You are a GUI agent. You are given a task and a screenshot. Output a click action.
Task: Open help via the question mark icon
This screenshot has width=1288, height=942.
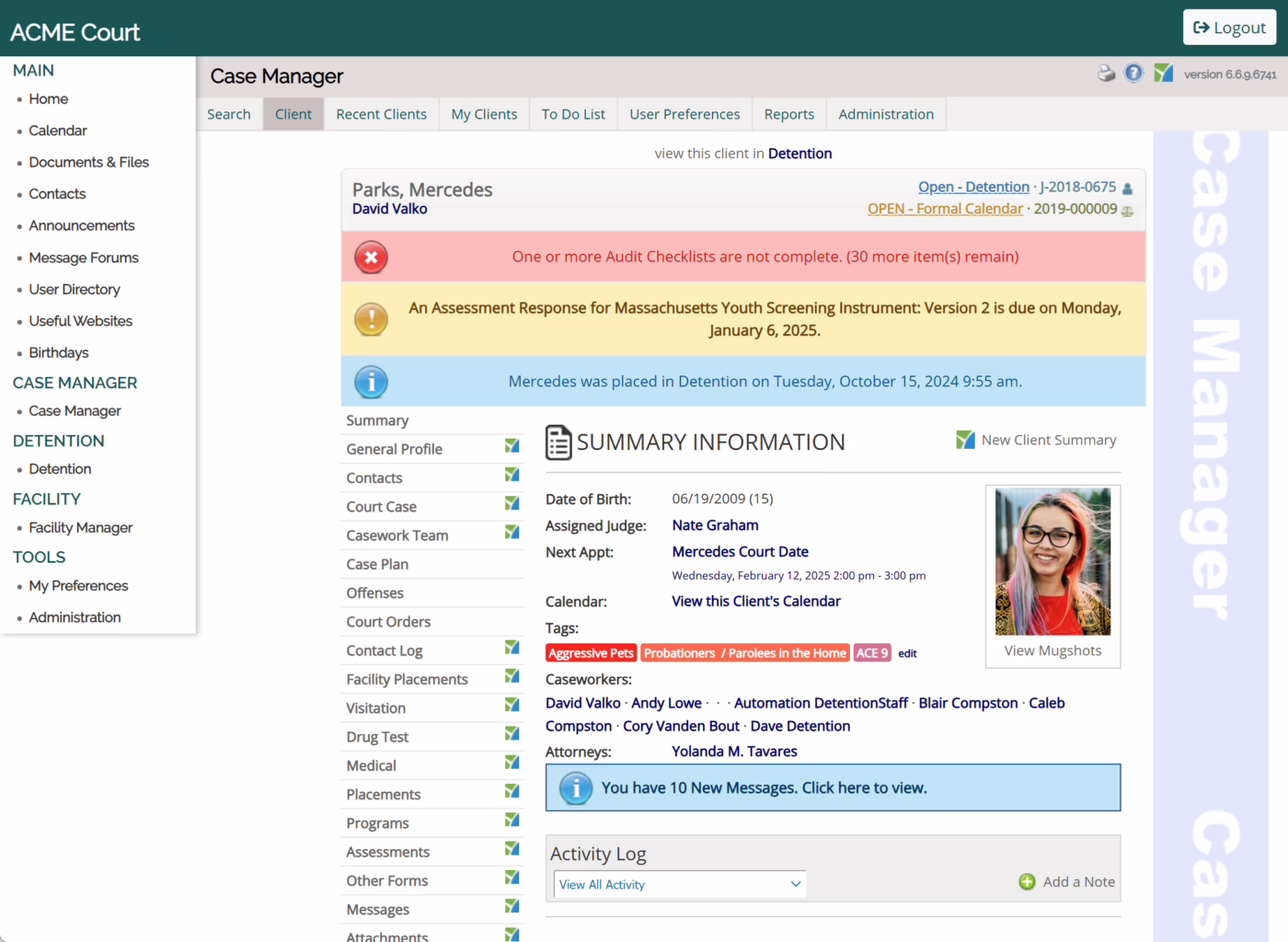(1134, 73)
